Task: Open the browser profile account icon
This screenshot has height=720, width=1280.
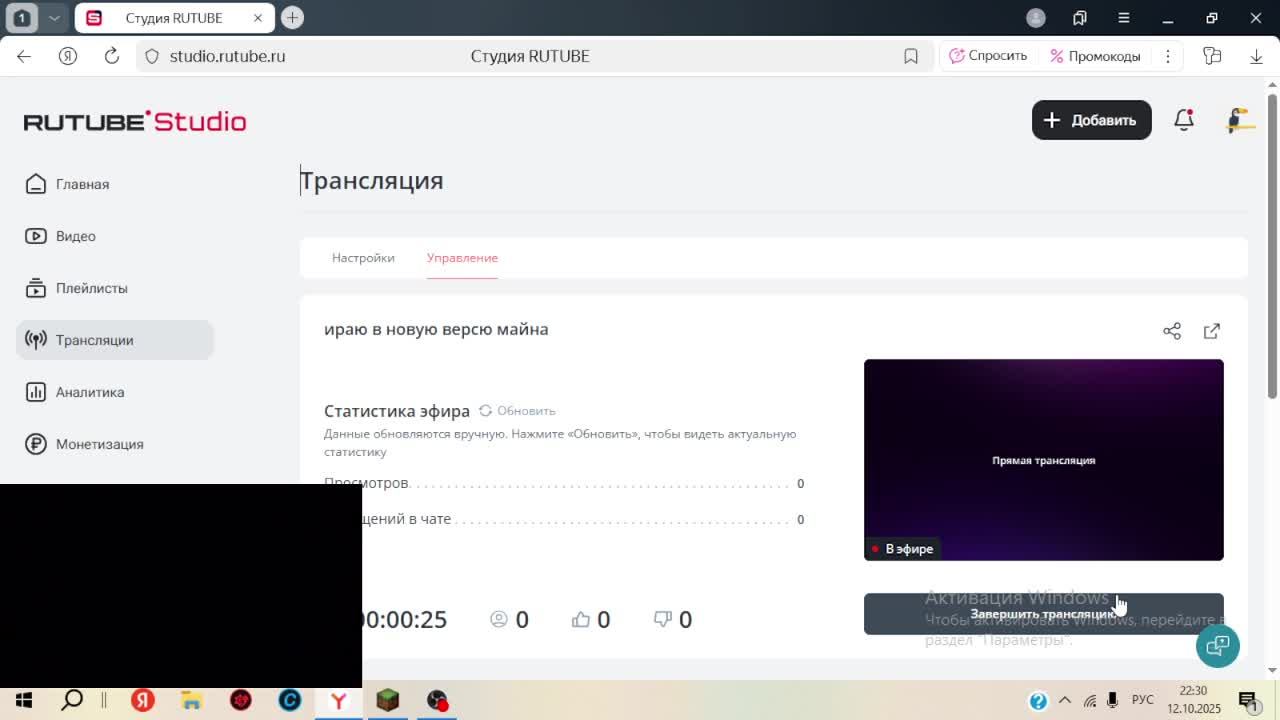Action: point(1036,18)
